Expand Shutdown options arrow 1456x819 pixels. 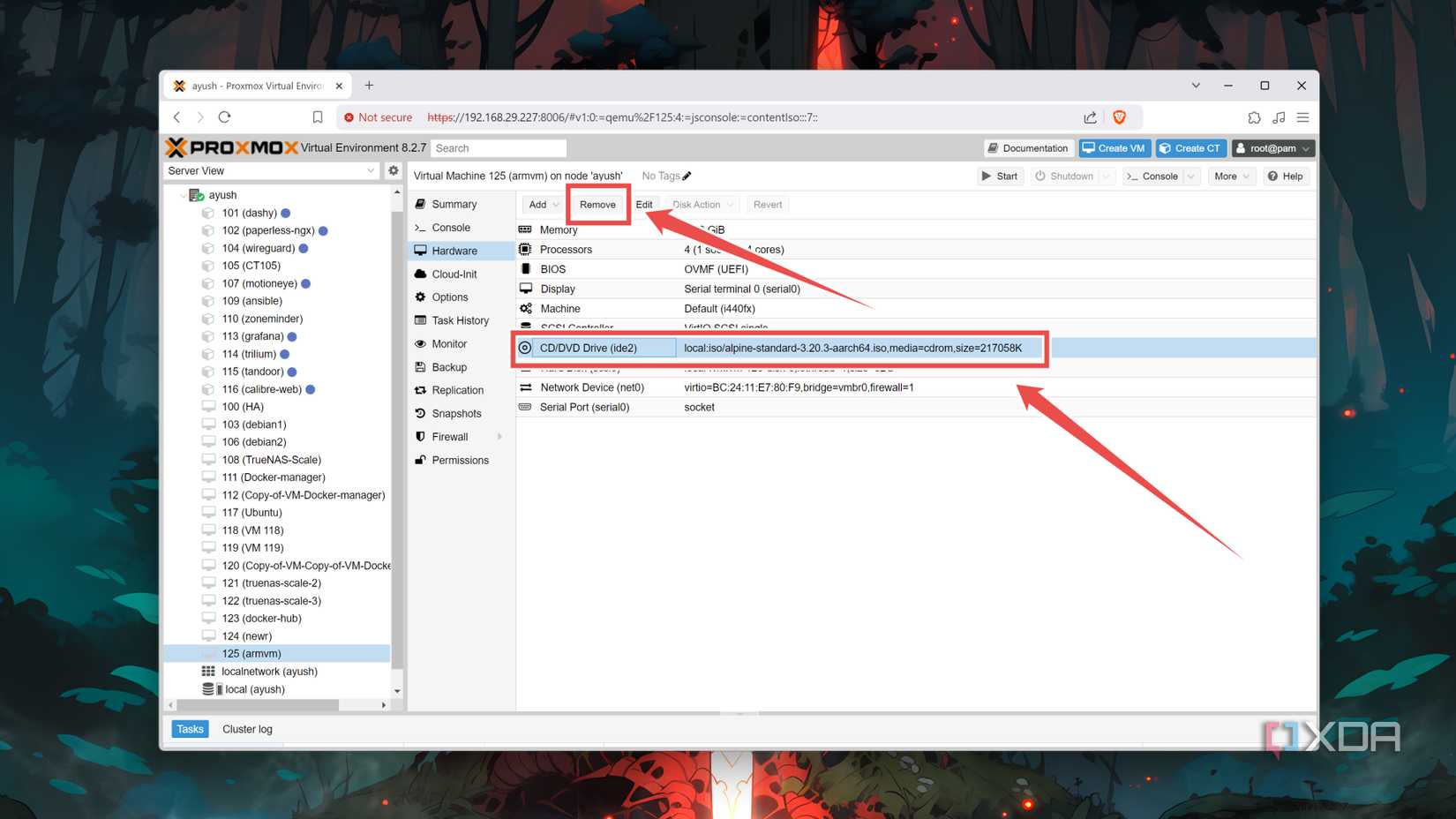(1106, 177)
